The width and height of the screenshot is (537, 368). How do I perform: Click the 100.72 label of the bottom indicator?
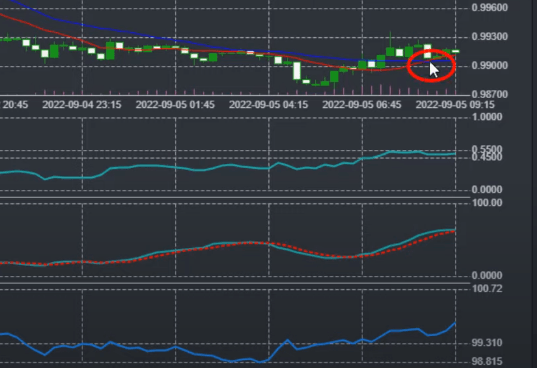click(487, 289)
